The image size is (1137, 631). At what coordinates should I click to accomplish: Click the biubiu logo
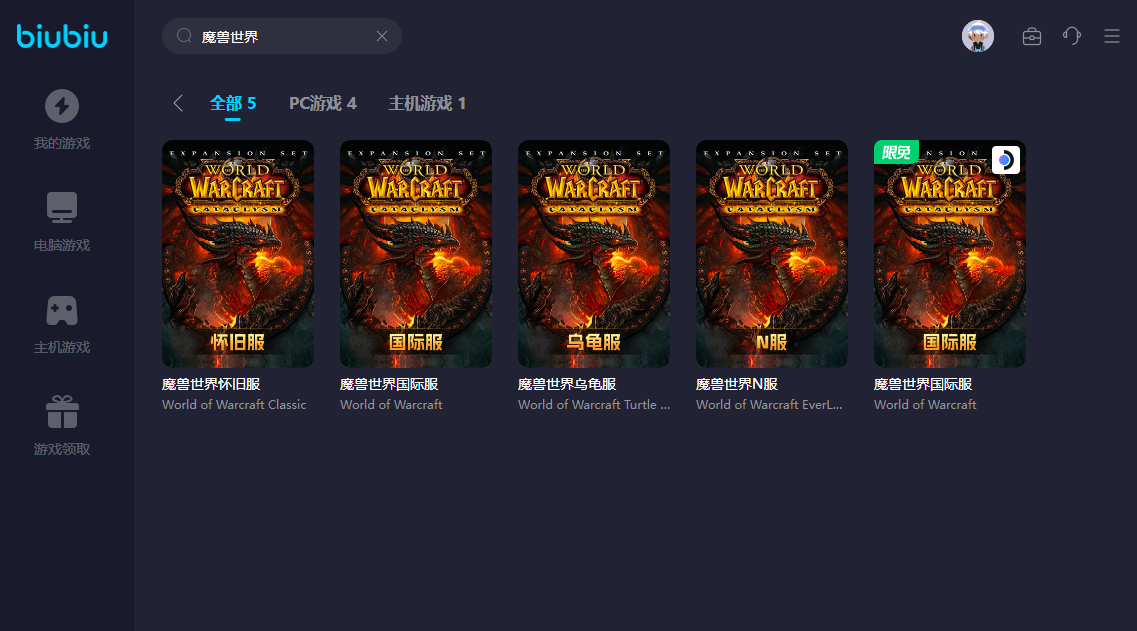(x=62, y=37)
